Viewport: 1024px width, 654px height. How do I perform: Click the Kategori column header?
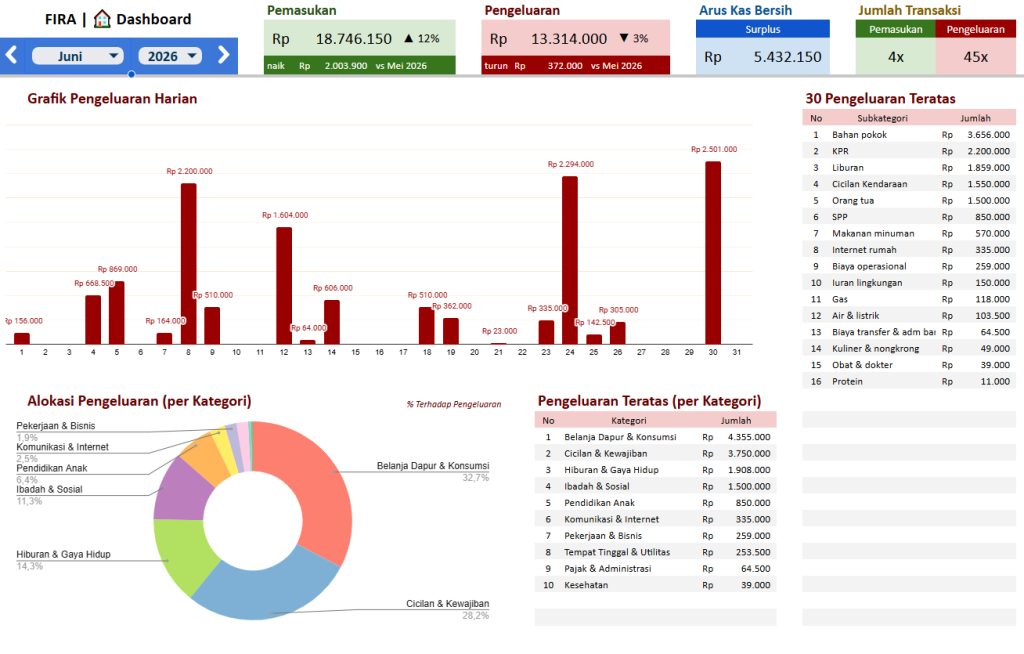point(628,421)
